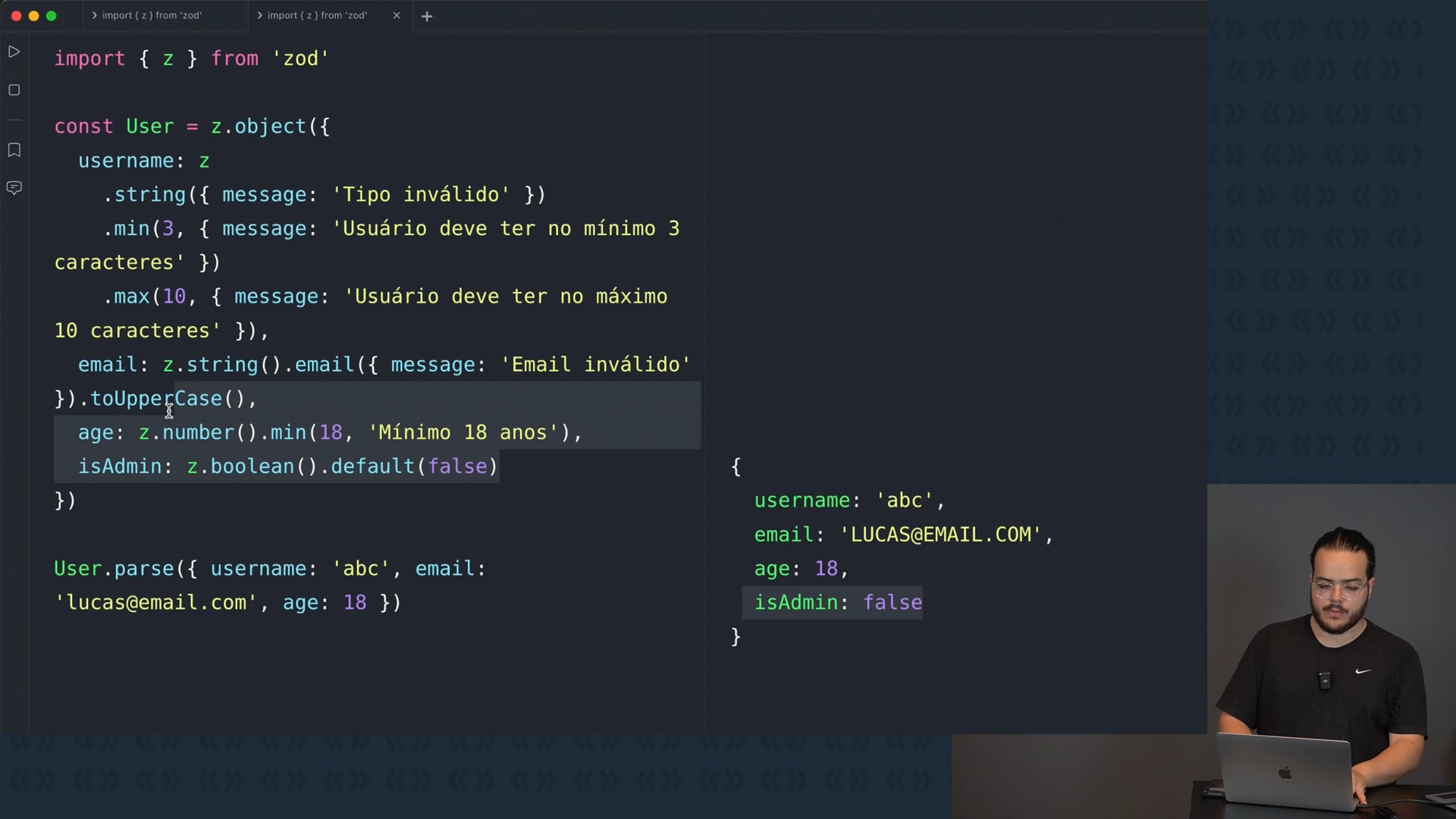1456x819 pixels.
Task: Add a new tab with plus icon
Action: pyautogui.click(x=427, y=16)
